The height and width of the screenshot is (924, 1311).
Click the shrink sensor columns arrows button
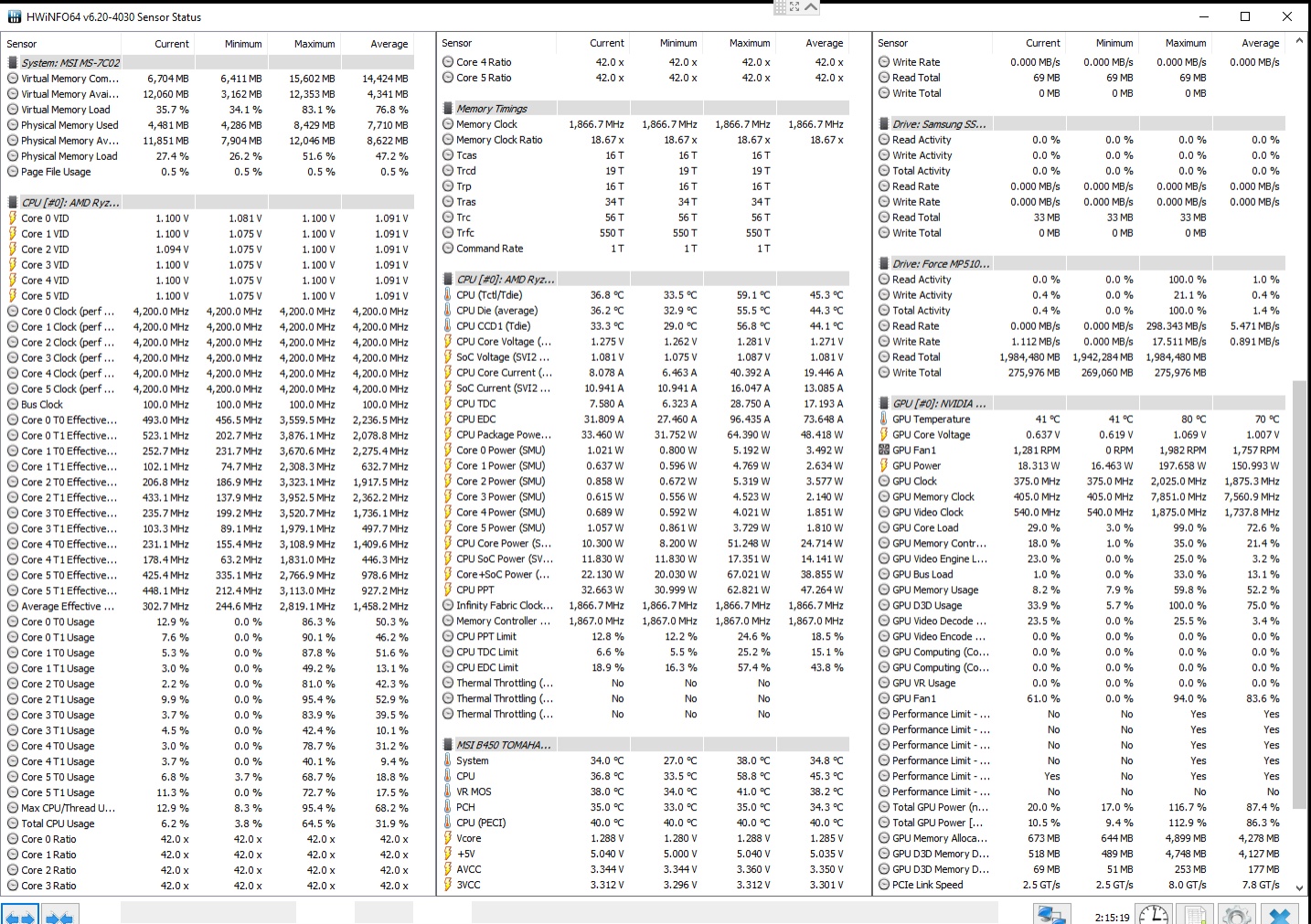59,914
